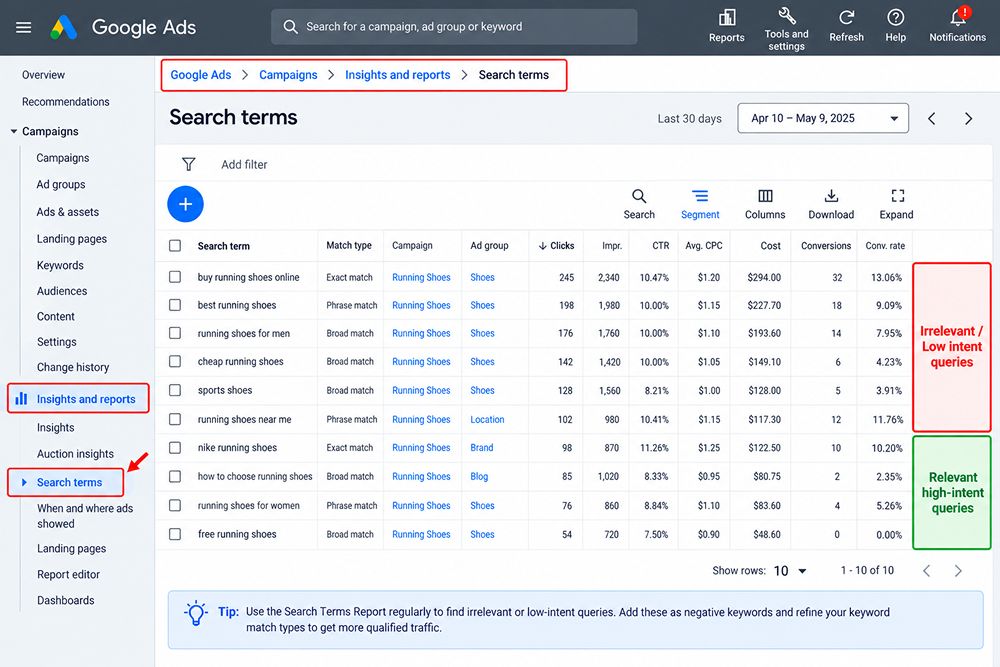Click the Download icon
This screenshot has width=1000, height=667.
pos(831,196)
